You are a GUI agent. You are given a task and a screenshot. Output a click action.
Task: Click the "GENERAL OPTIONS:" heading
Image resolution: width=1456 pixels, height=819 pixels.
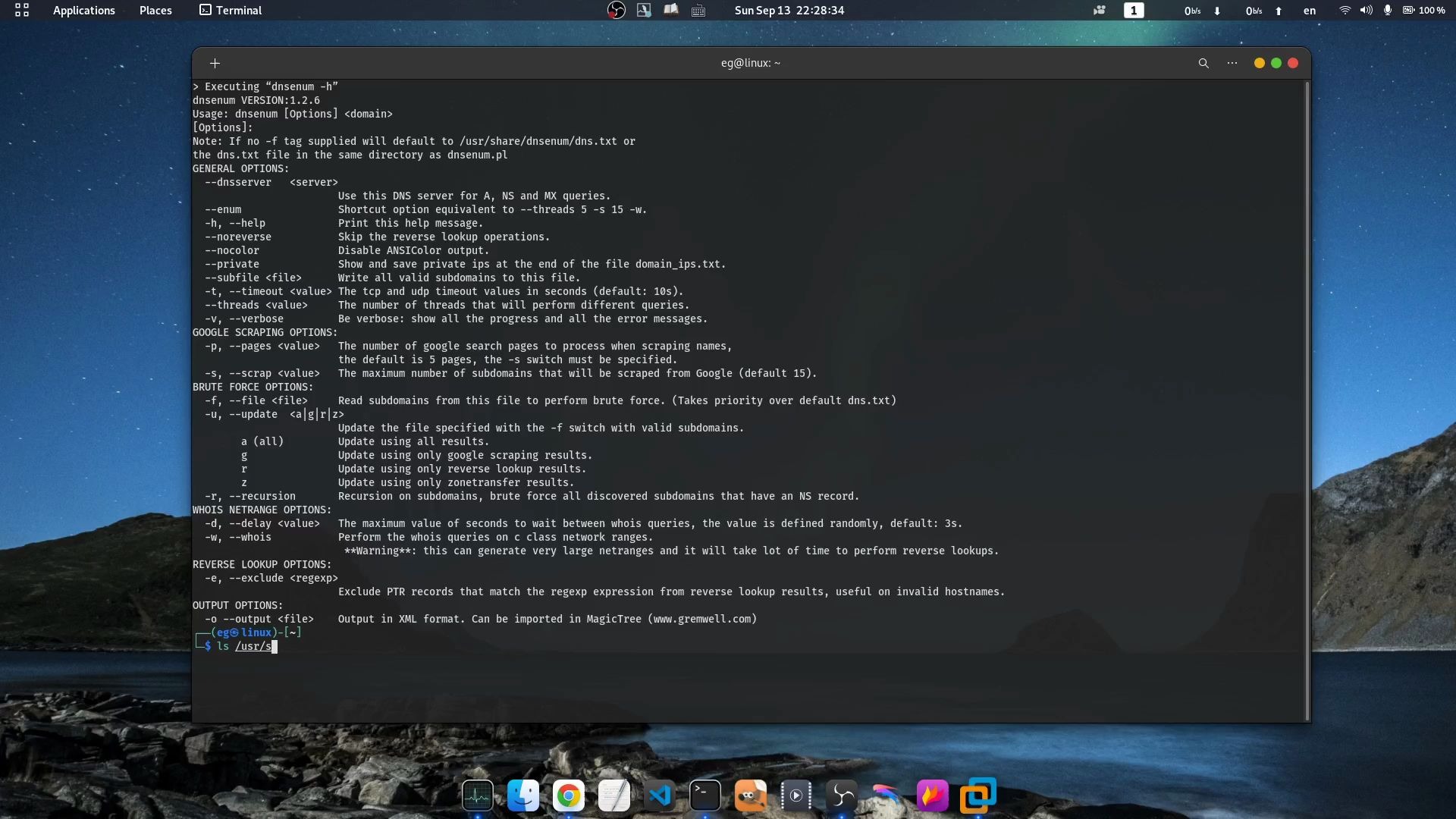[x=241, y=168]
